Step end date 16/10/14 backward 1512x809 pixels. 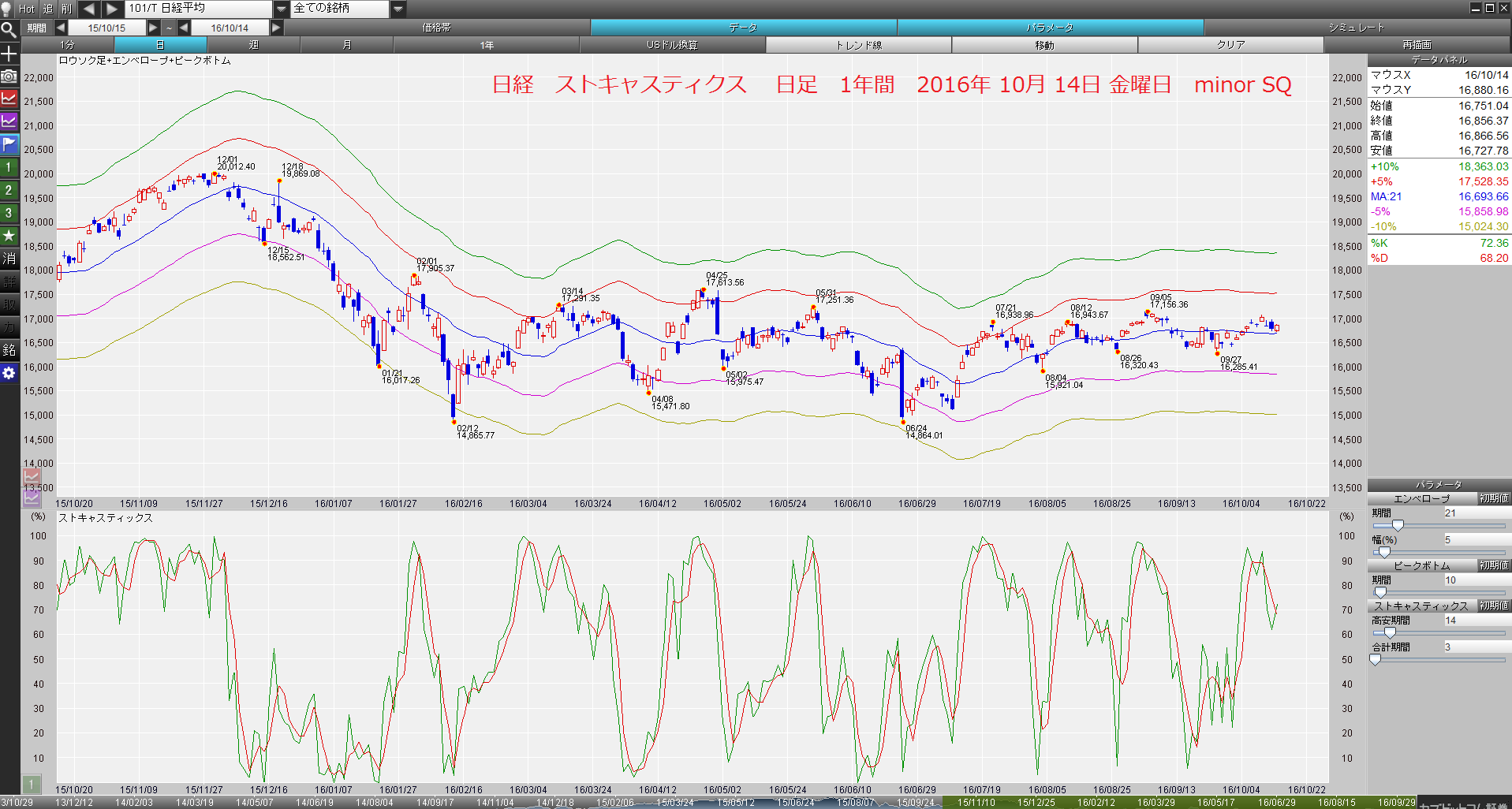(x=184, y=28)
